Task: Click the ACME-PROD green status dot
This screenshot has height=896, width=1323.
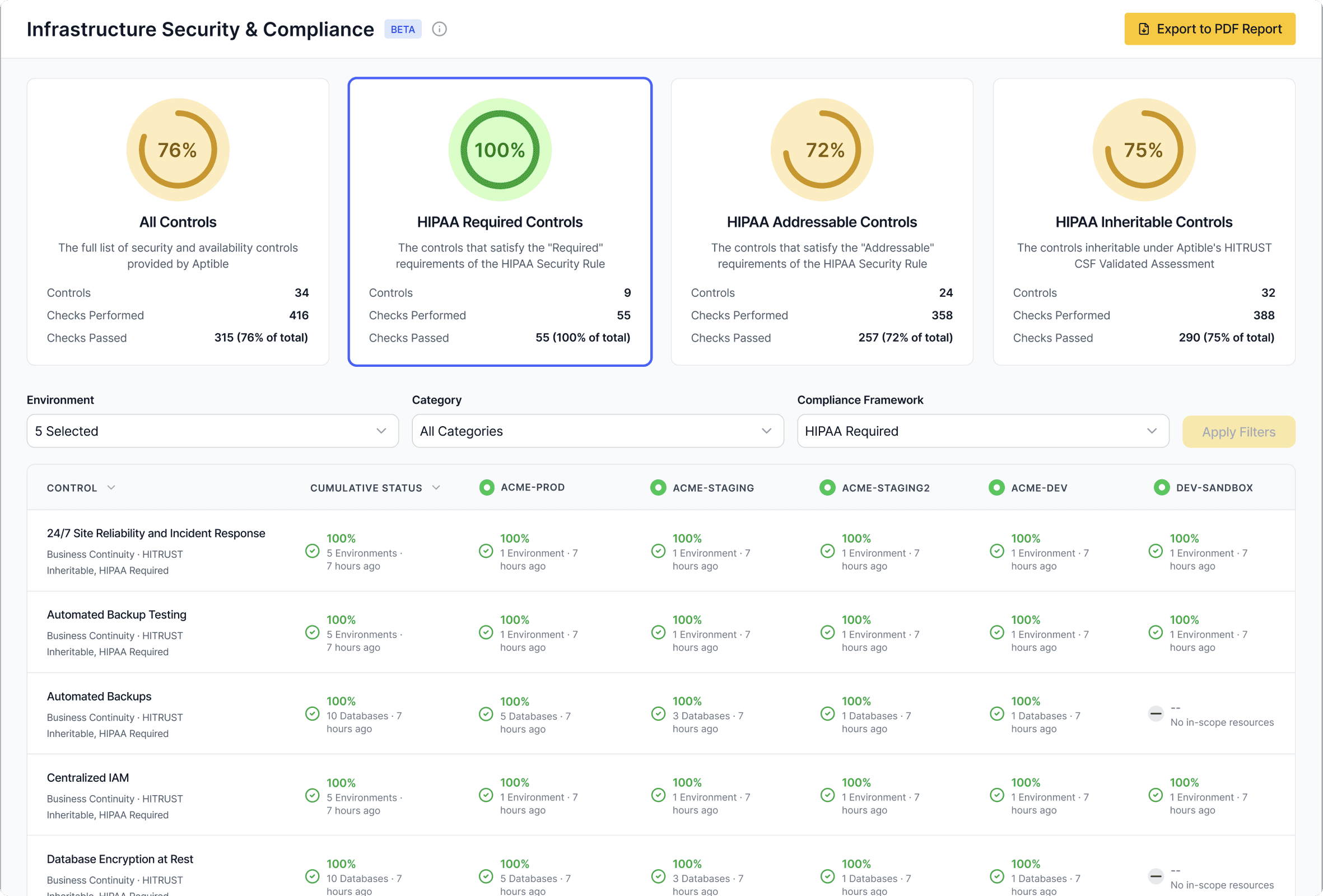Action: [487, 488]
